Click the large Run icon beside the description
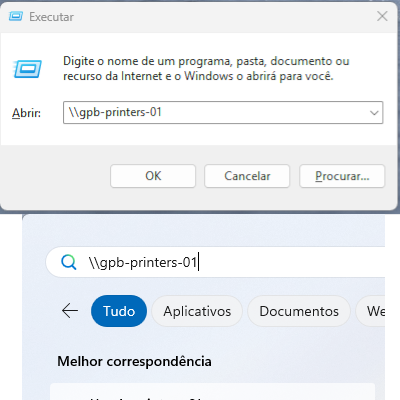This screenshot has width=400, height=400. [x=27, y=69]
